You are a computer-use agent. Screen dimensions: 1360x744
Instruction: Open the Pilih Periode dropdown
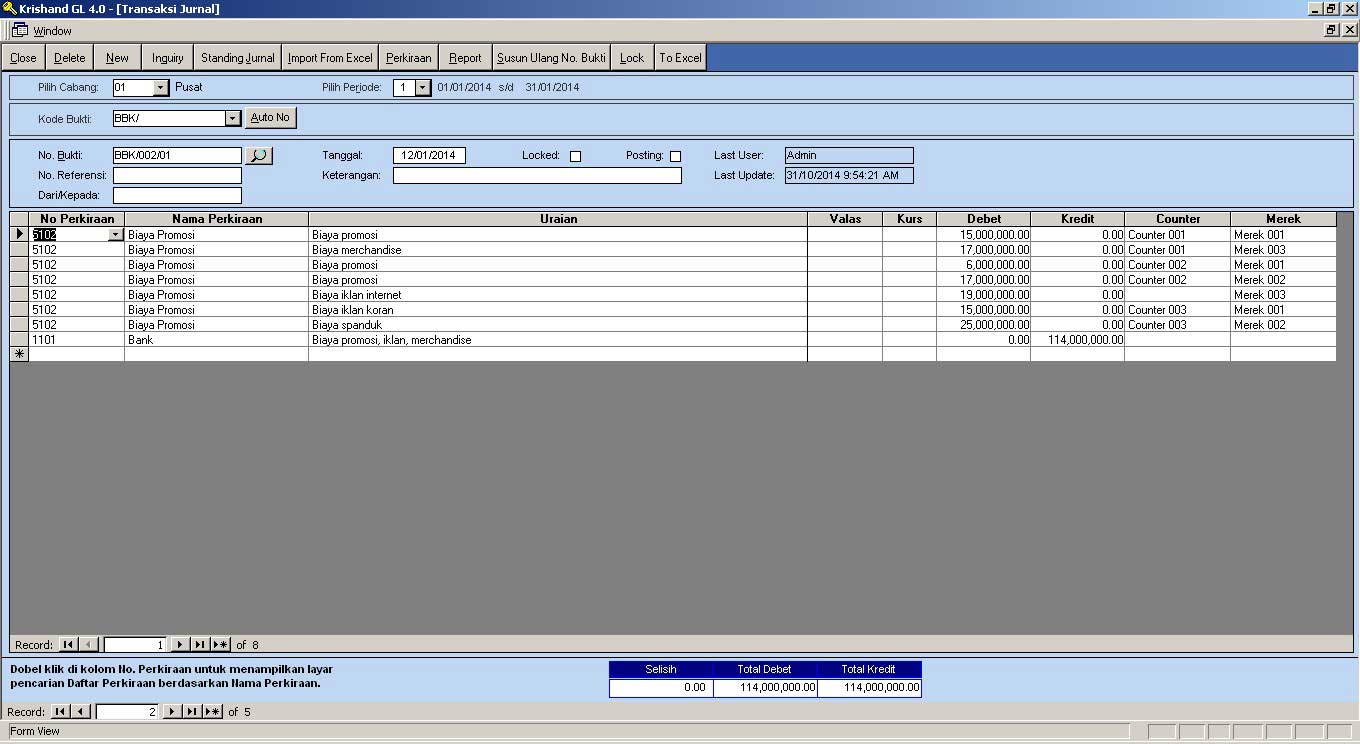pyautogui.click(x=423, y=88)
